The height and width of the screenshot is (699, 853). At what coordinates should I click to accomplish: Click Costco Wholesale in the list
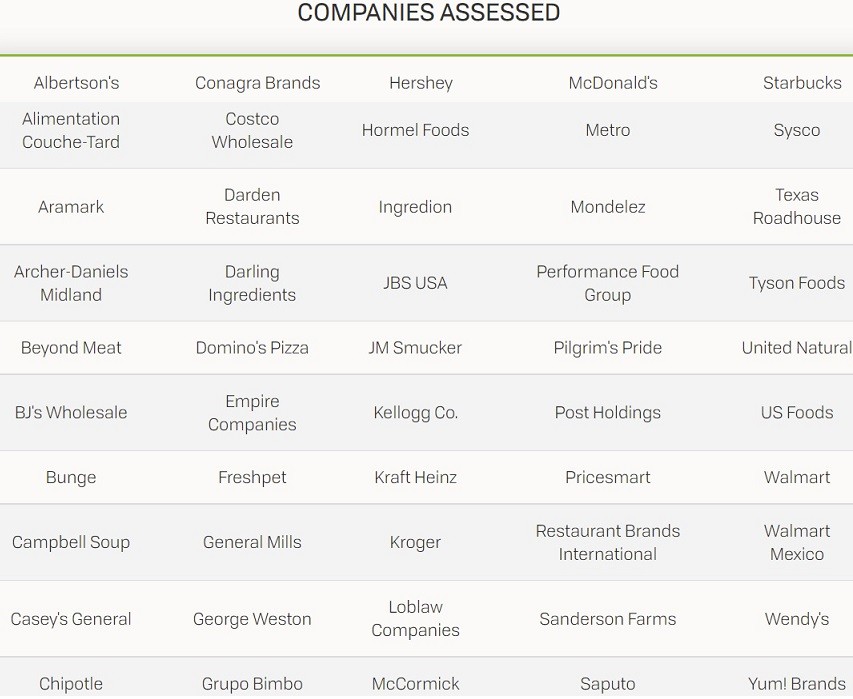(x=252, y=130)
